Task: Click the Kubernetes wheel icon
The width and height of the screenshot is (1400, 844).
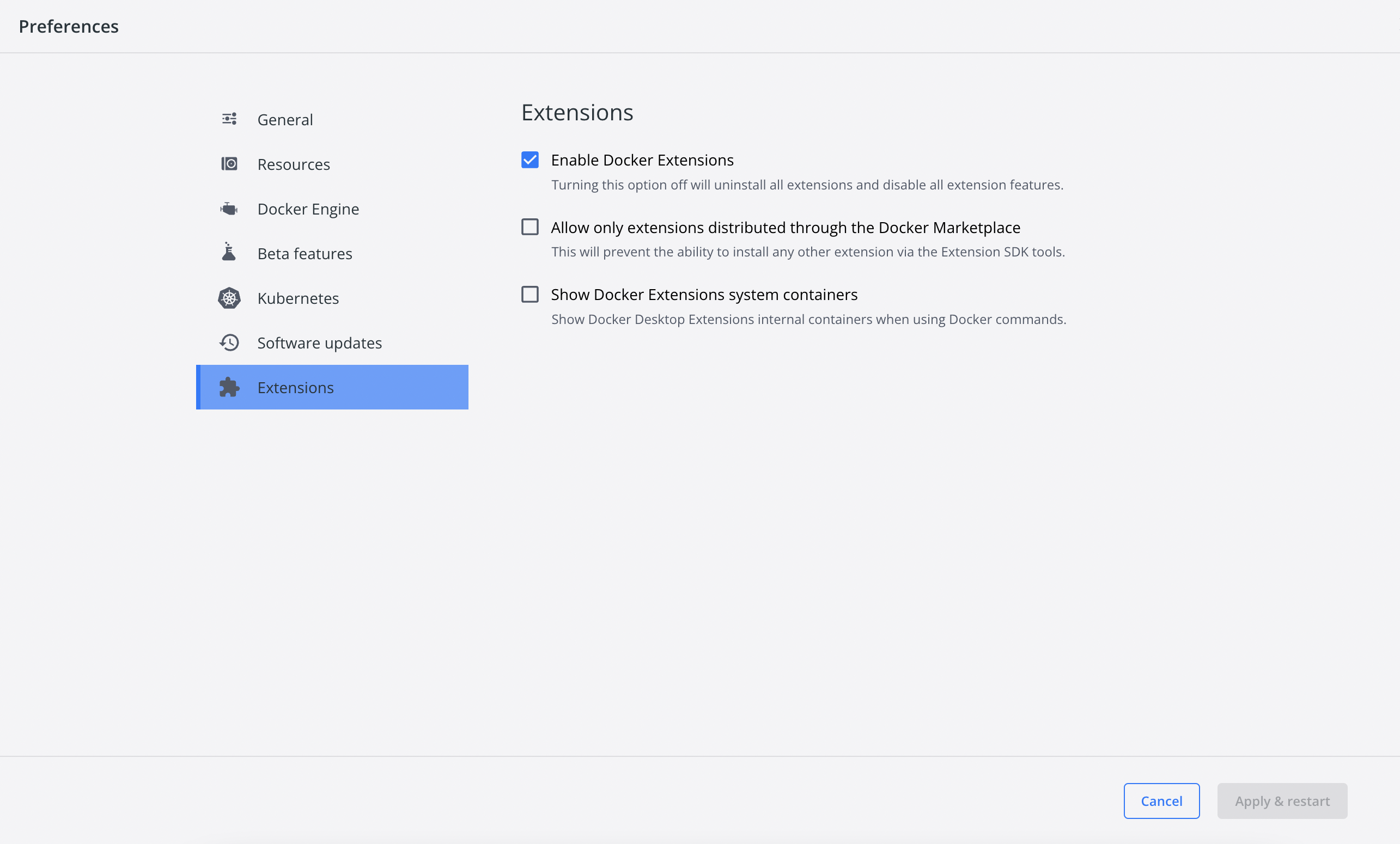Action: coord(229,298)
